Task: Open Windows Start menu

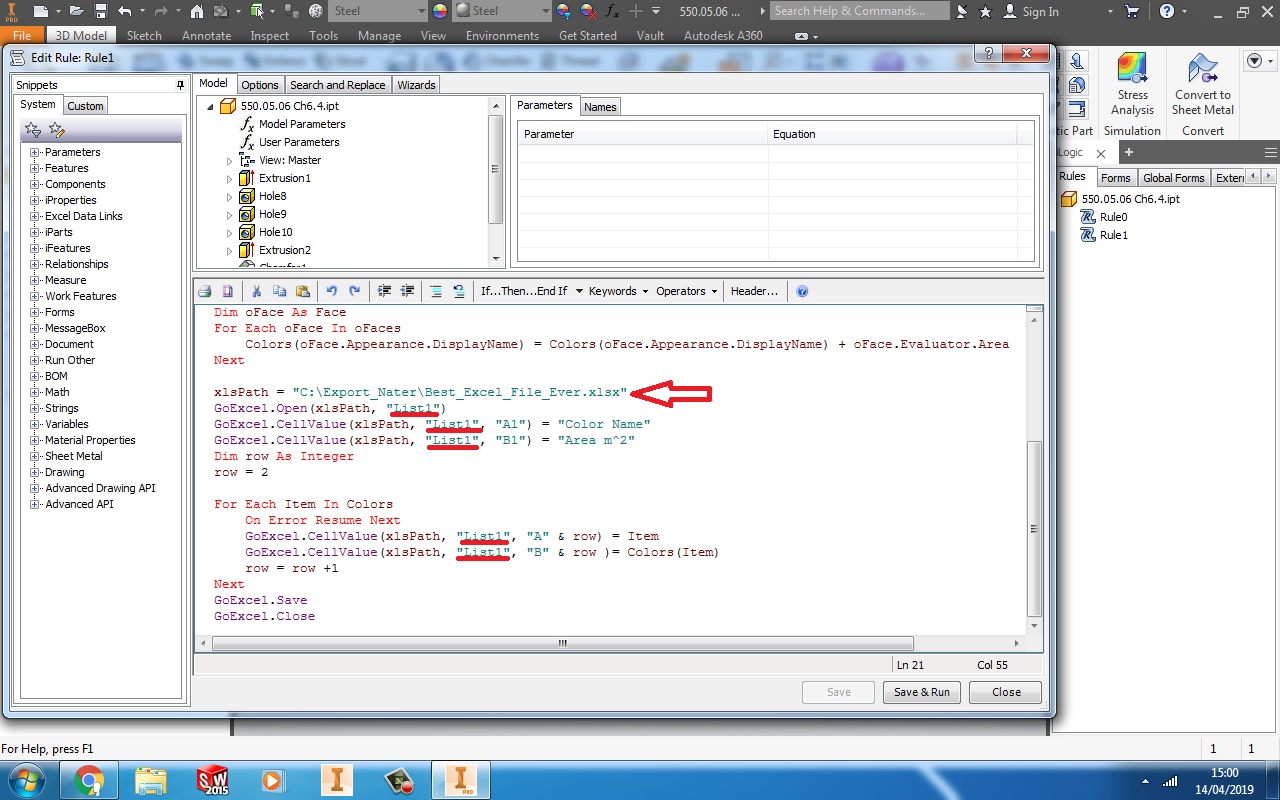Action: (x=27, y=780)
